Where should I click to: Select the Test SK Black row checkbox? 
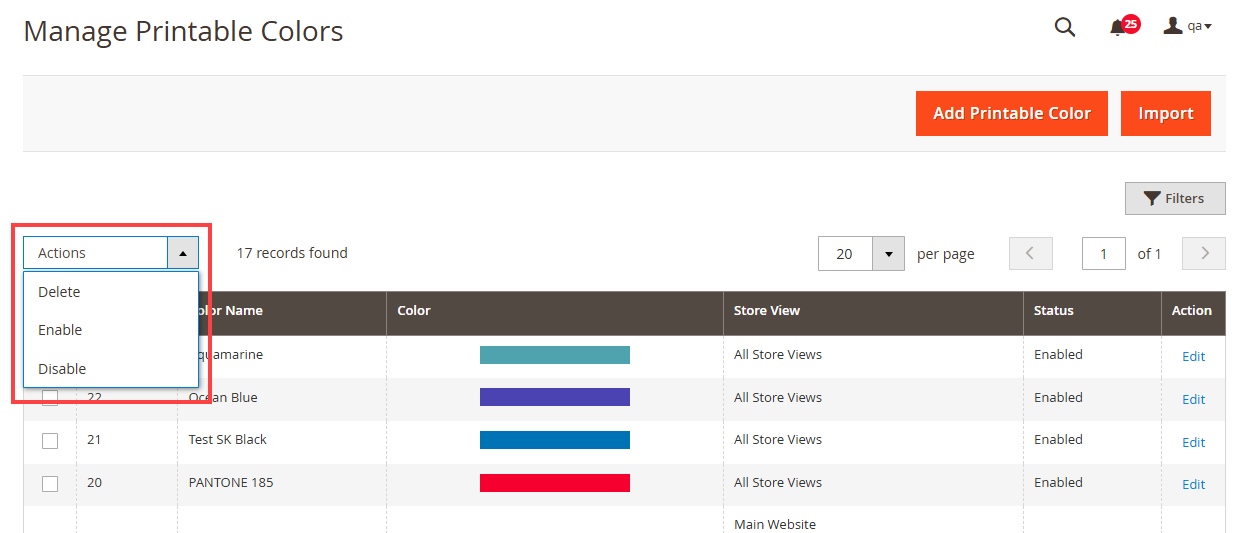[50, 441]
